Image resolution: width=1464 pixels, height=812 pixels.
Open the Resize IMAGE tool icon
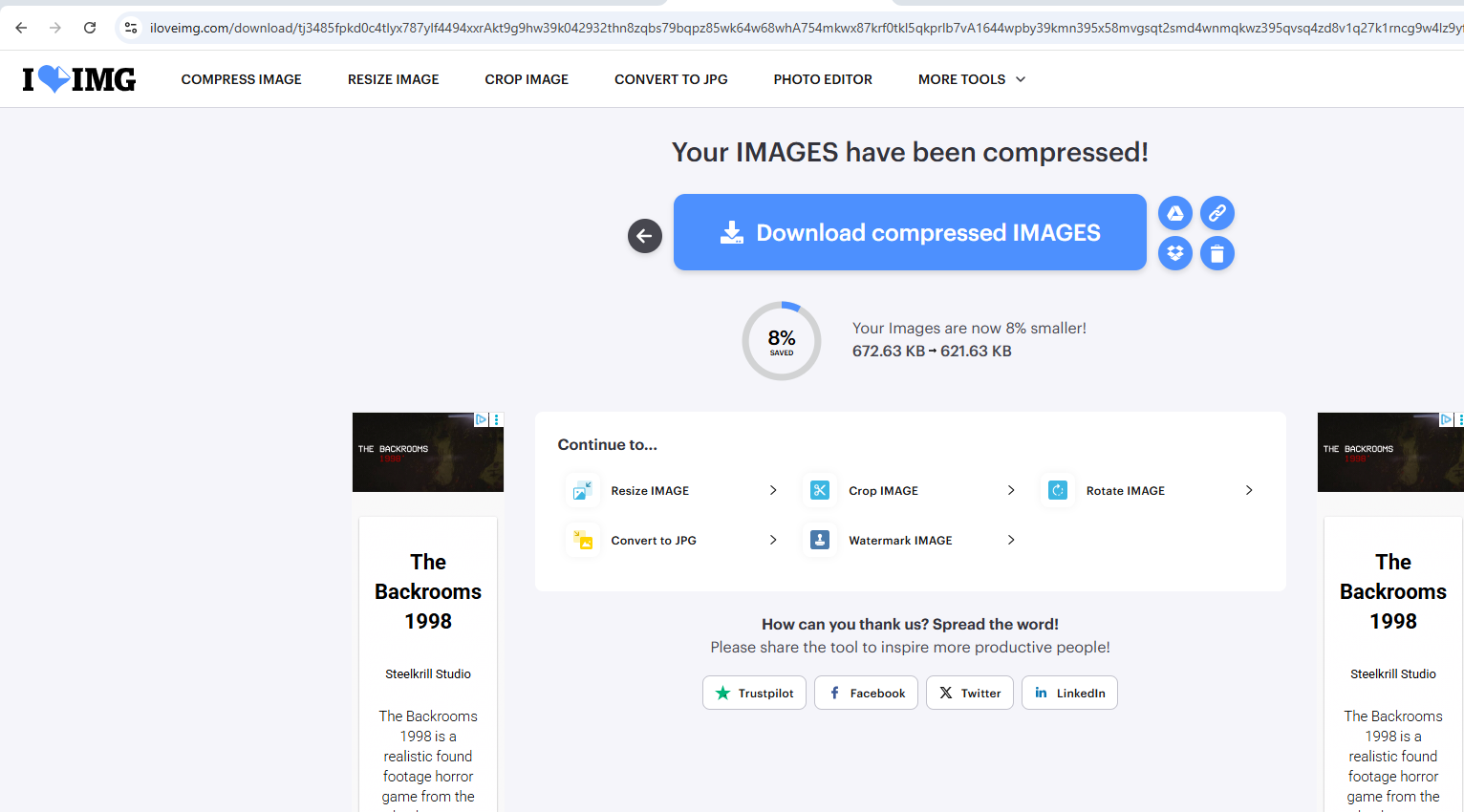pos(583,490)
